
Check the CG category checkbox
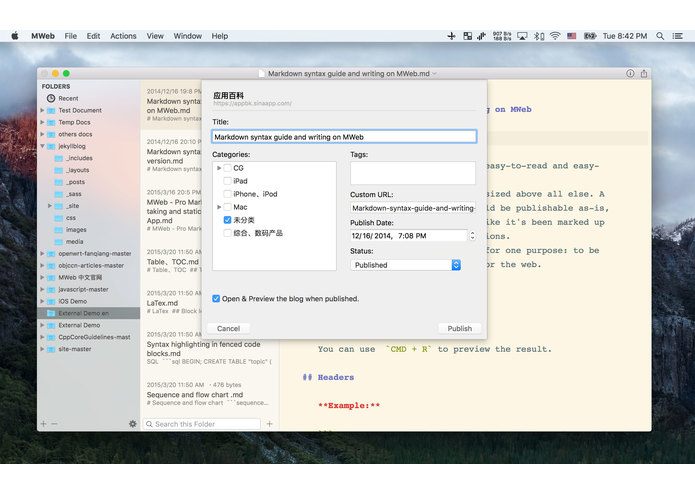click(227, 168)
